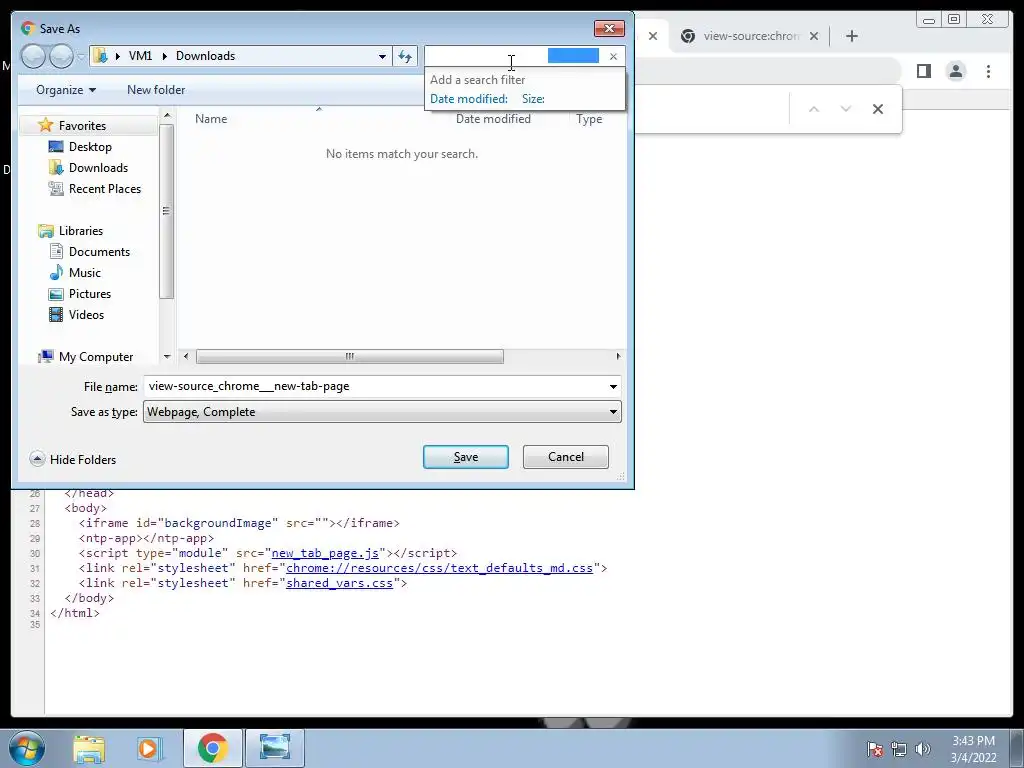Go to next find result in Chrome

pos(846,109)
